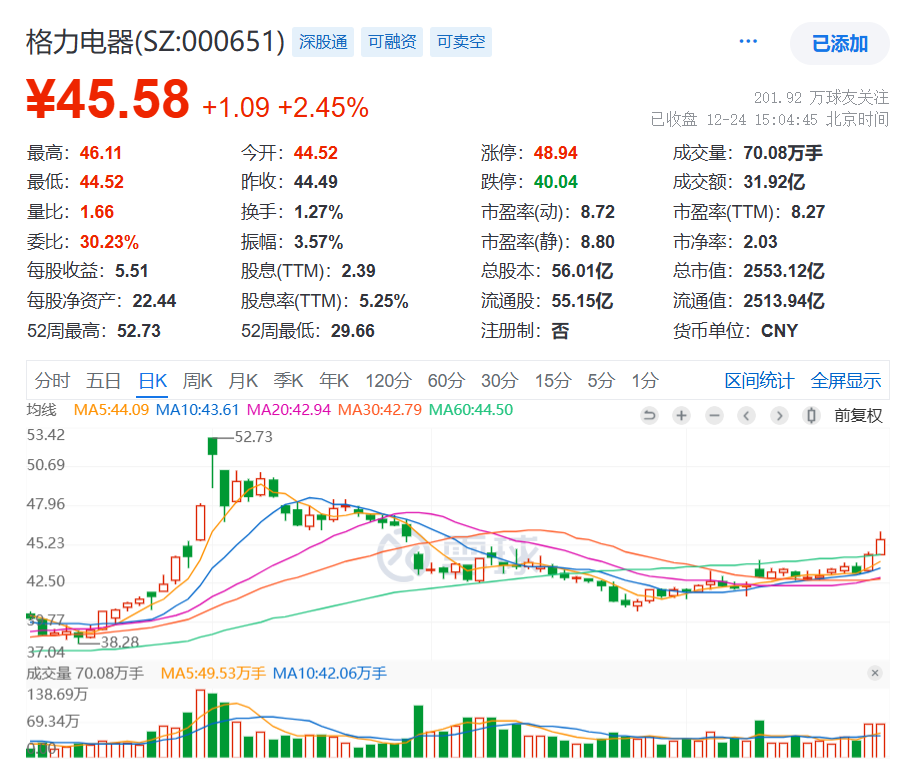Click the 均线 label above the chart
This screenshot has width=915, height=759.
click(x=41, y=410)
